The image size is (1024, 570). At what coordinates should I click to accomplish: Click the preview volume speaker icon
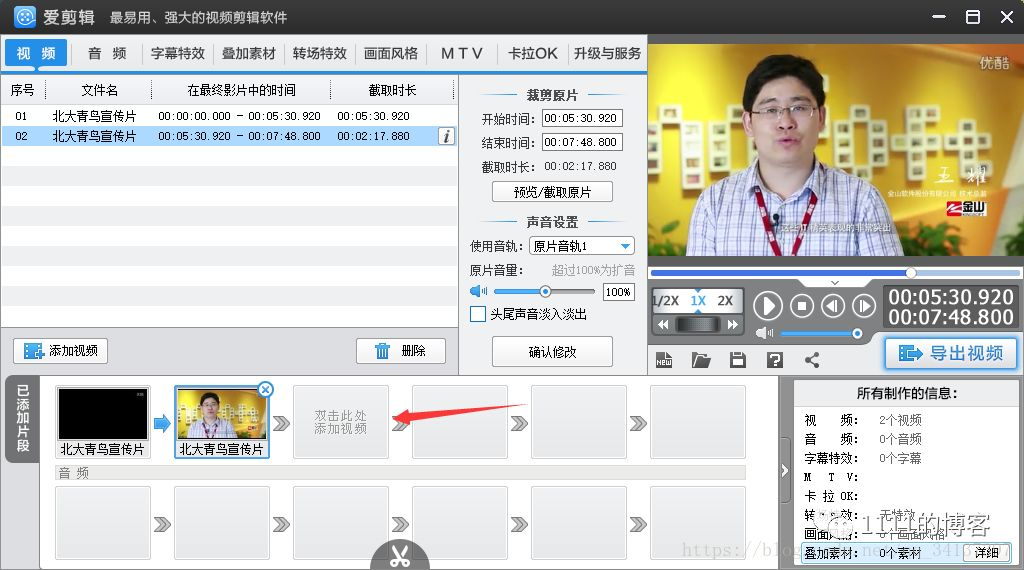[764, 333]
